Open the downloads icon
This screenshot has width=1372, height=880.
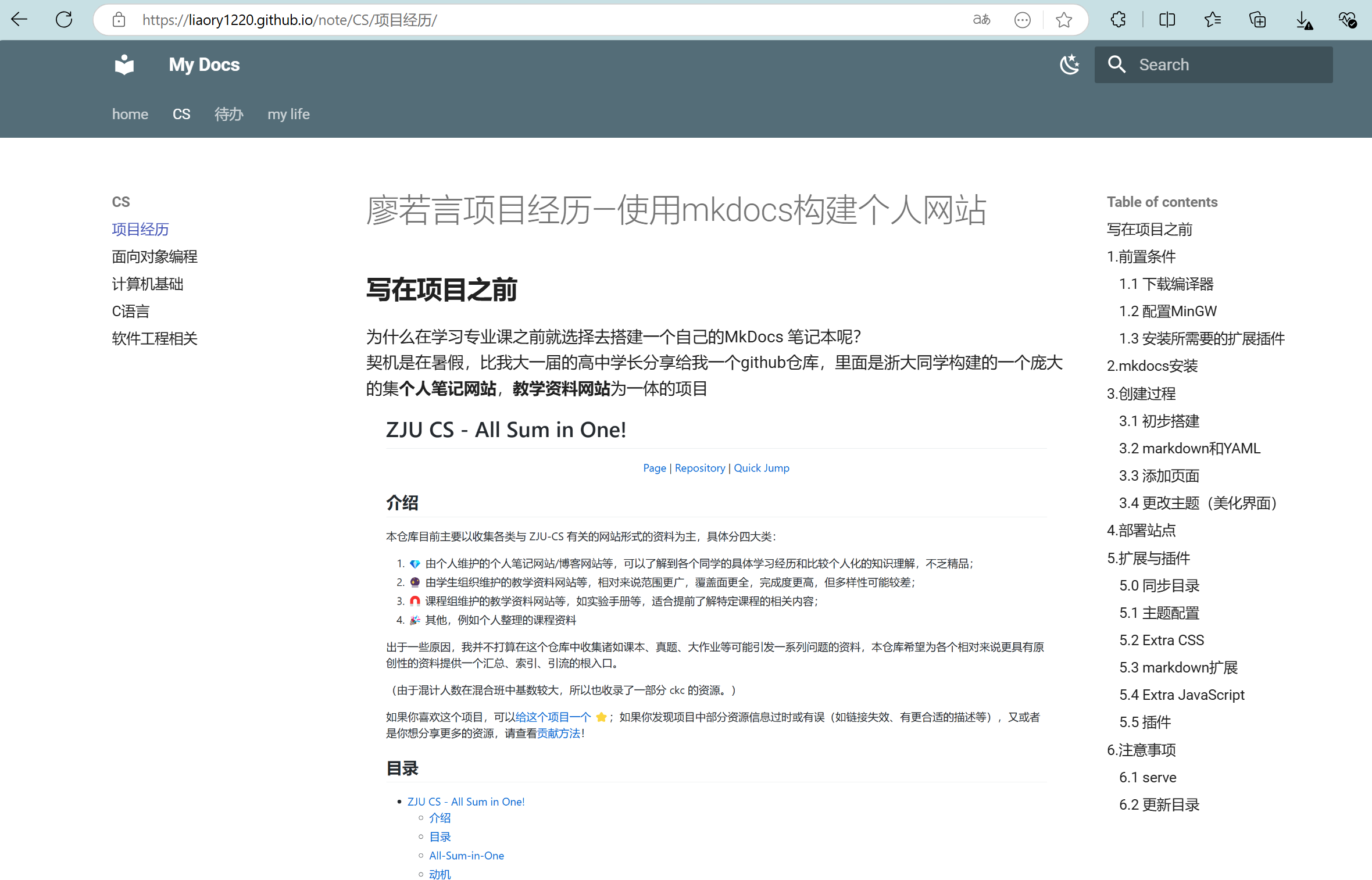pos(1303,21)
